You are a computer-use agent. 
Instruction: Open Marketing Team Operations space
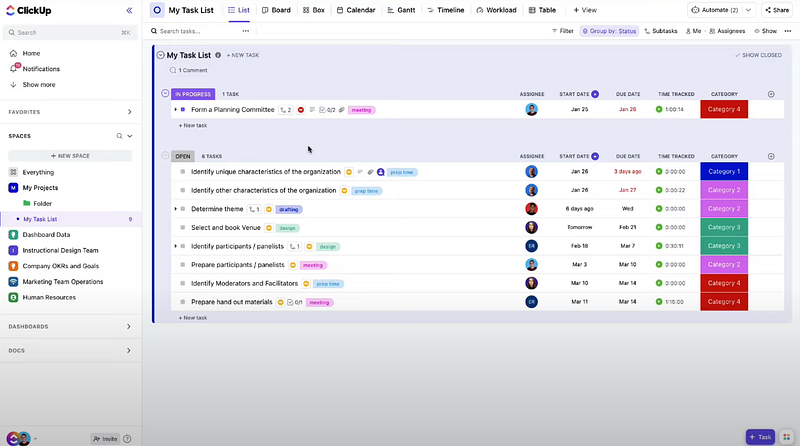click(x=63, y=282)
